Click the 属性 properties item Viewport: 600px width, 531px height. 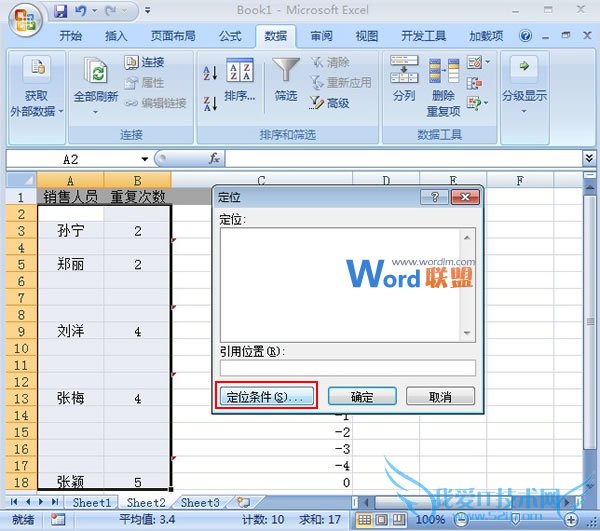(x=145, y=83)
